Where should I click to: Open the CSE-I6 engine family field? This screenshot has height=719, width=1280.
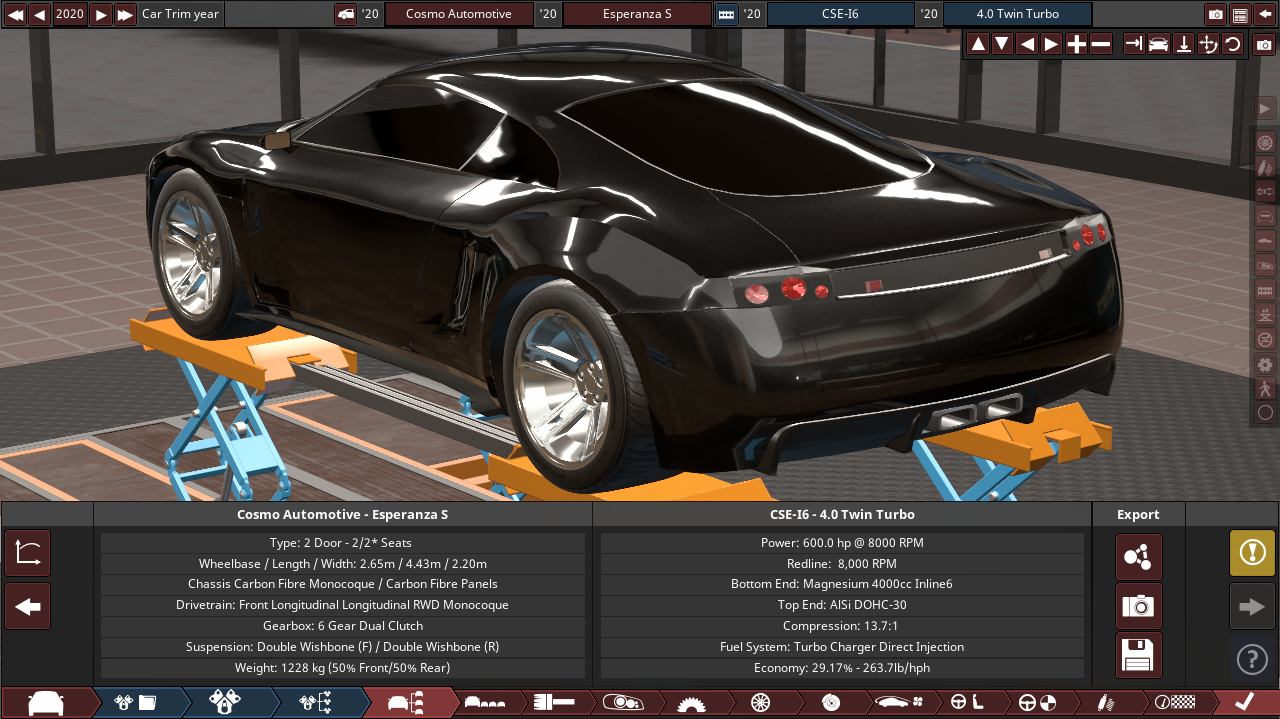[x=840, y=14]
